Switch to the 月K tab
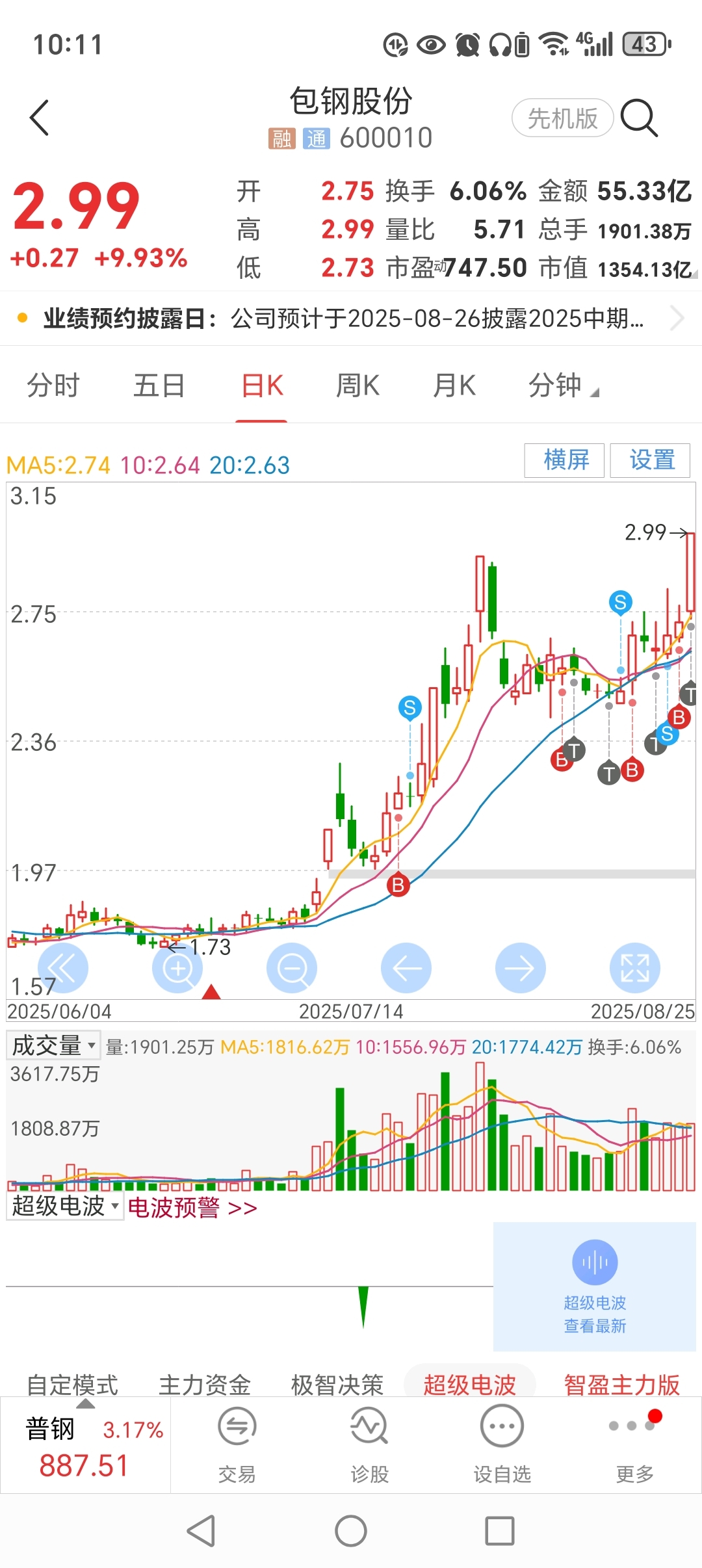This screenshot has height=1568, width=702. coord(454,385)
